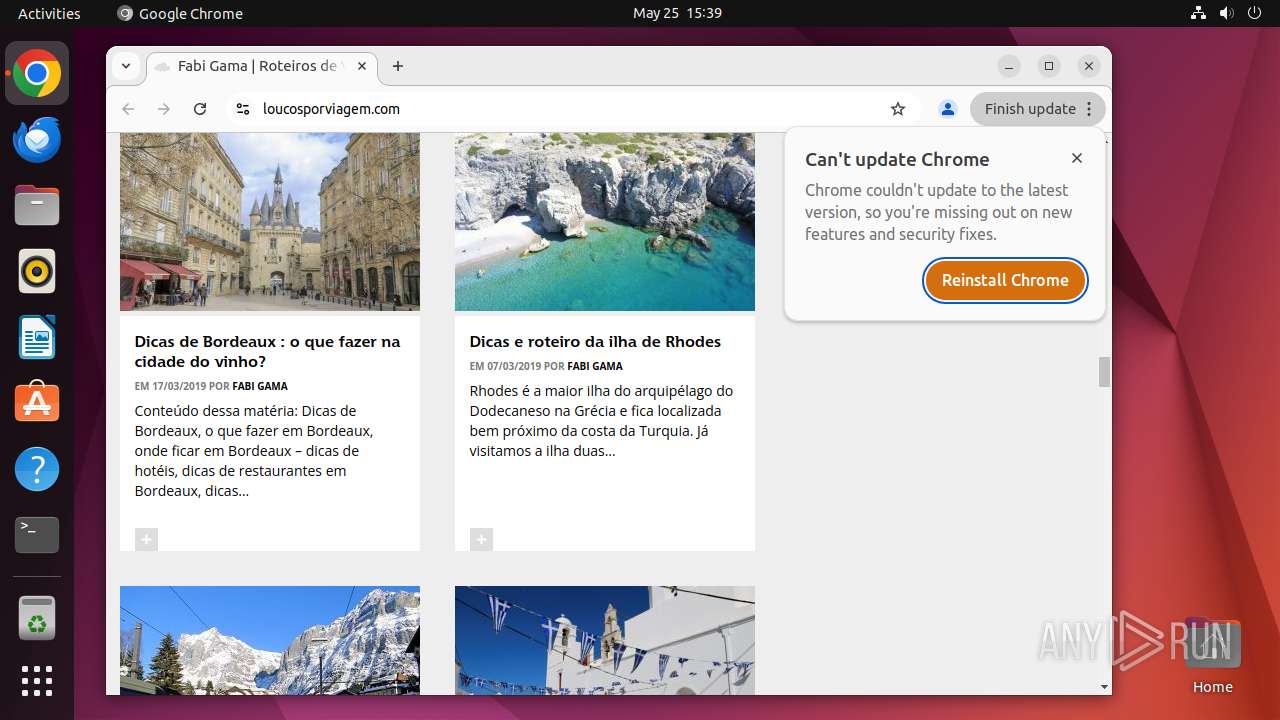Open the Files manager in dock
The image size is (1280, 720).
coord(37,205)
